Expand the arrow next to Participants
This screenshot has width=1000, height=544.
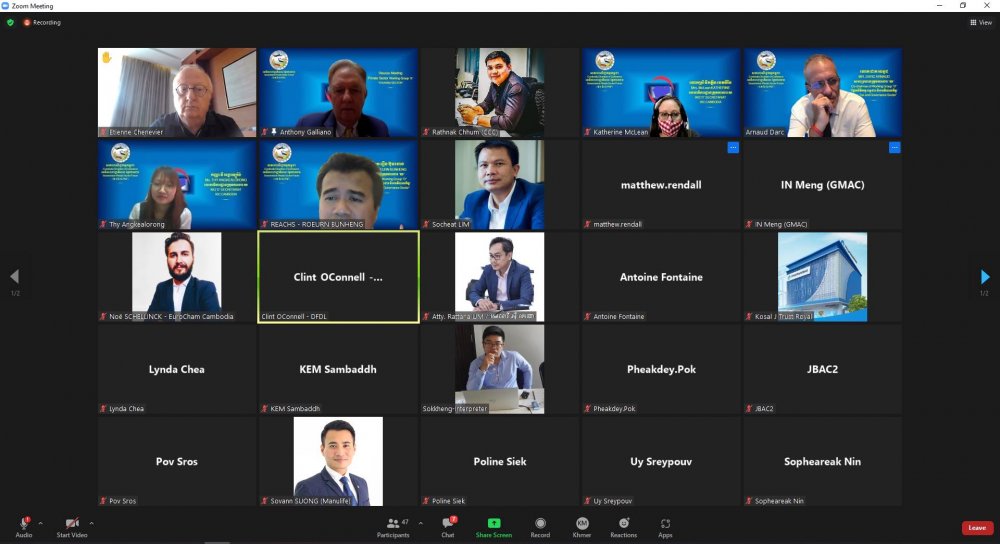(x=420, y=522)
